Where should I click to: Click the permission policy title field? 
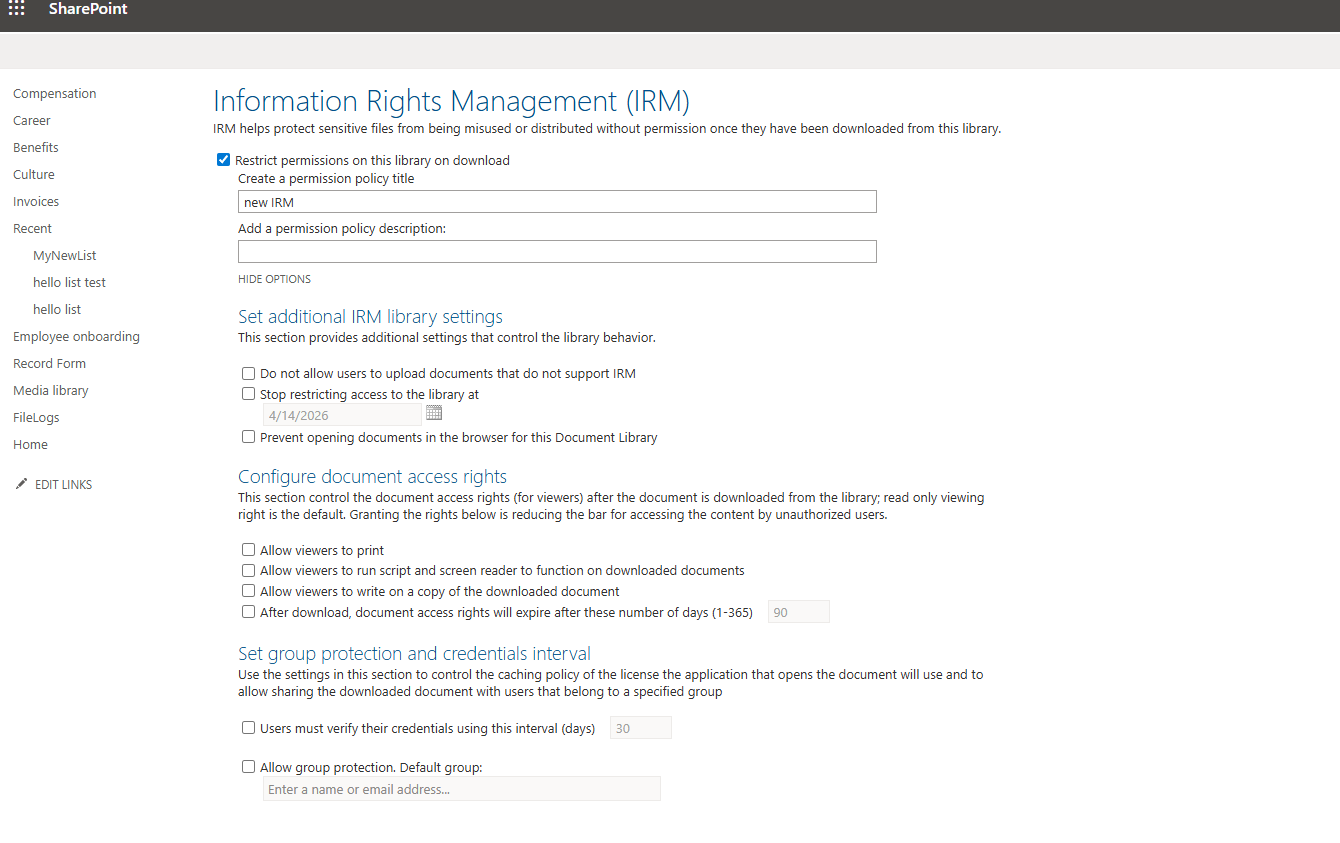[557, 202]
